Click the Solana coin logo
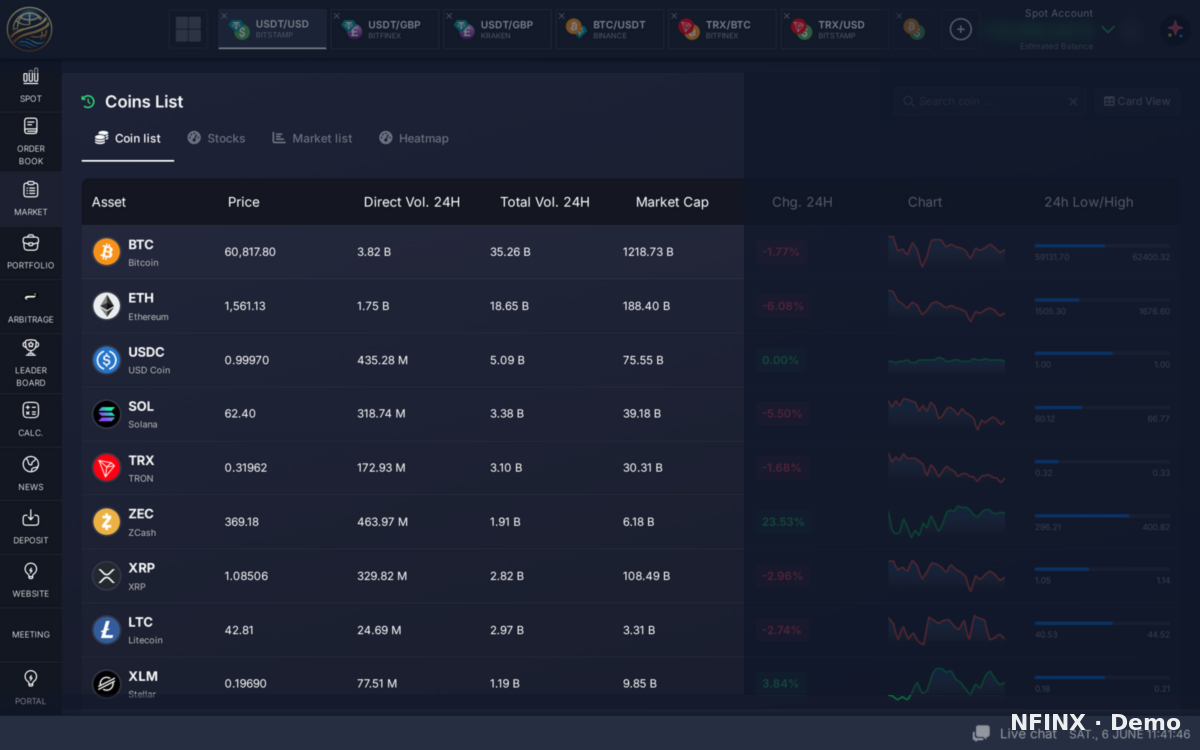1200x750 pixels. 107,414
